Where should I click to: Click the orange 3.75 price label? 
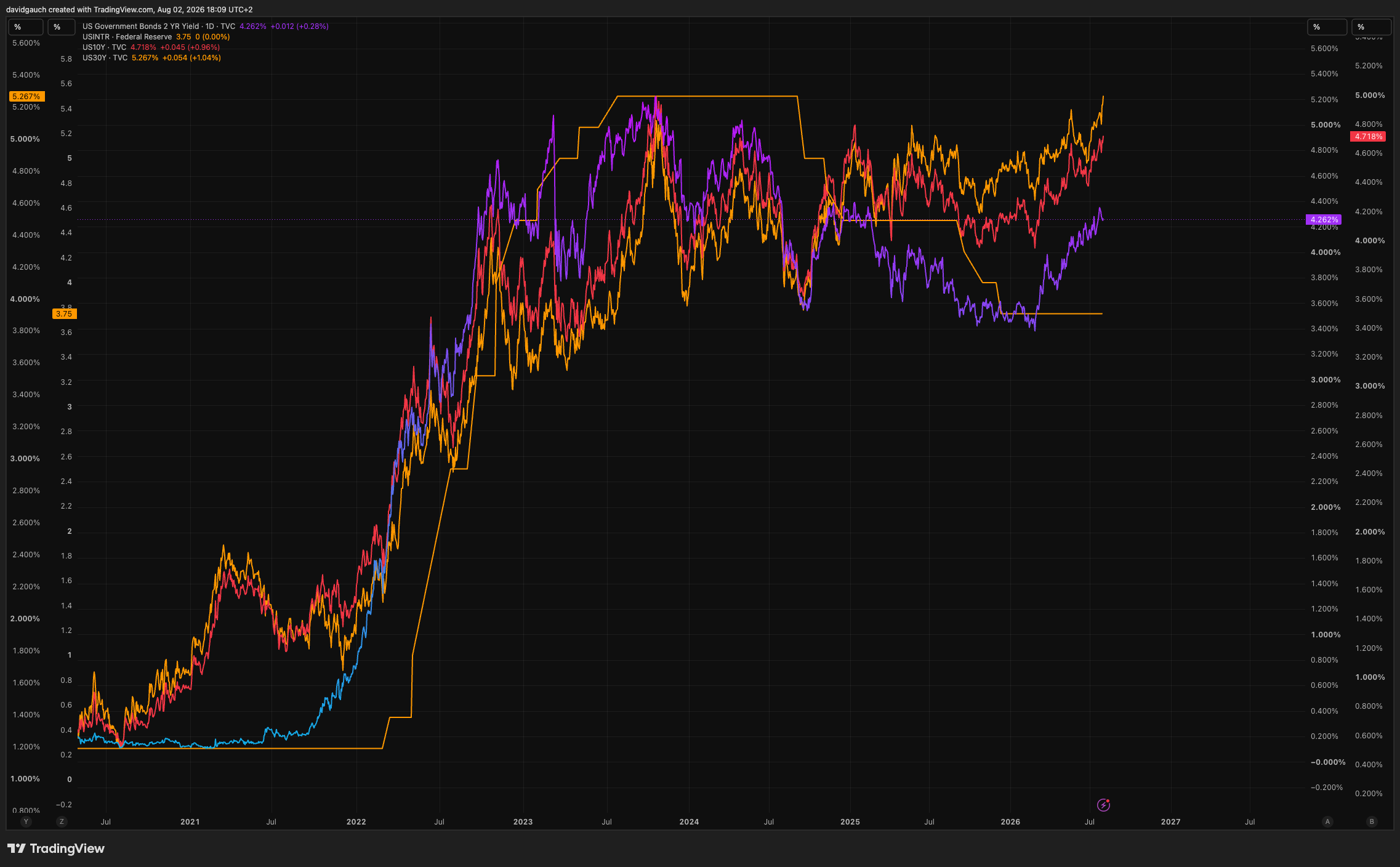[64, 314]
